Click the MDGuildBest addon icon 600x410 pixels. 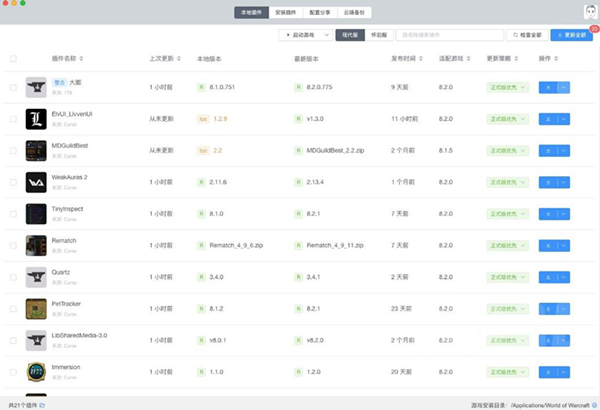tap(35, 151)
